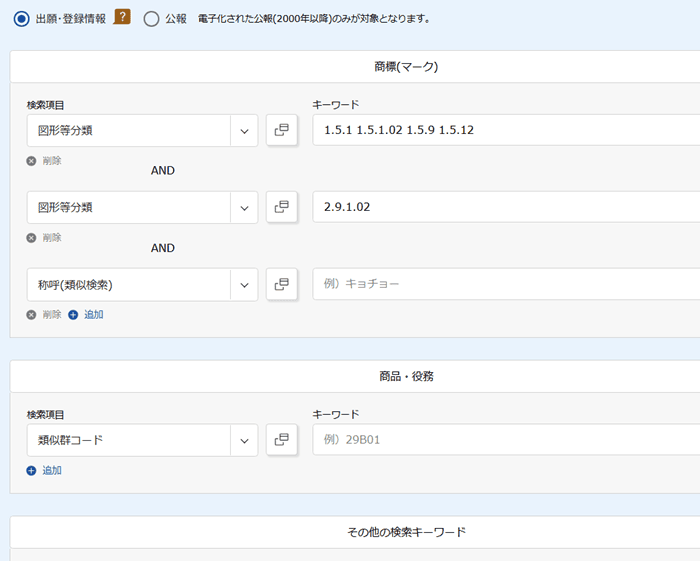Open help icon beside 出願・登録情報
The height and width of the screenshot is (561, 700).
pyautogui.click(x=122, y=17)
